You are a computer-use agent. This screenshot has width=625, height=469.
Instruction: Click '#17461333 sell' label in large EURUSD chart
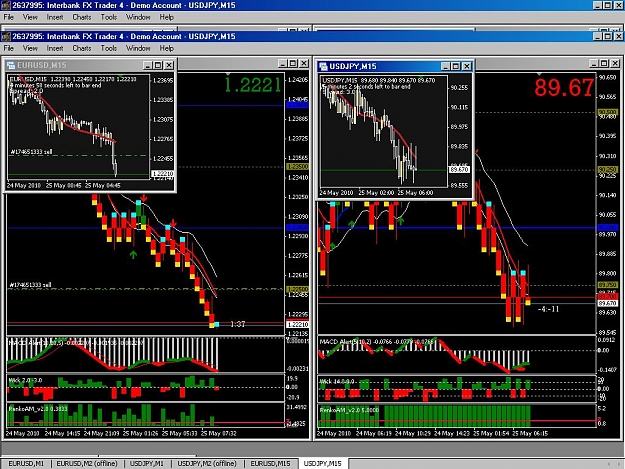30,285
